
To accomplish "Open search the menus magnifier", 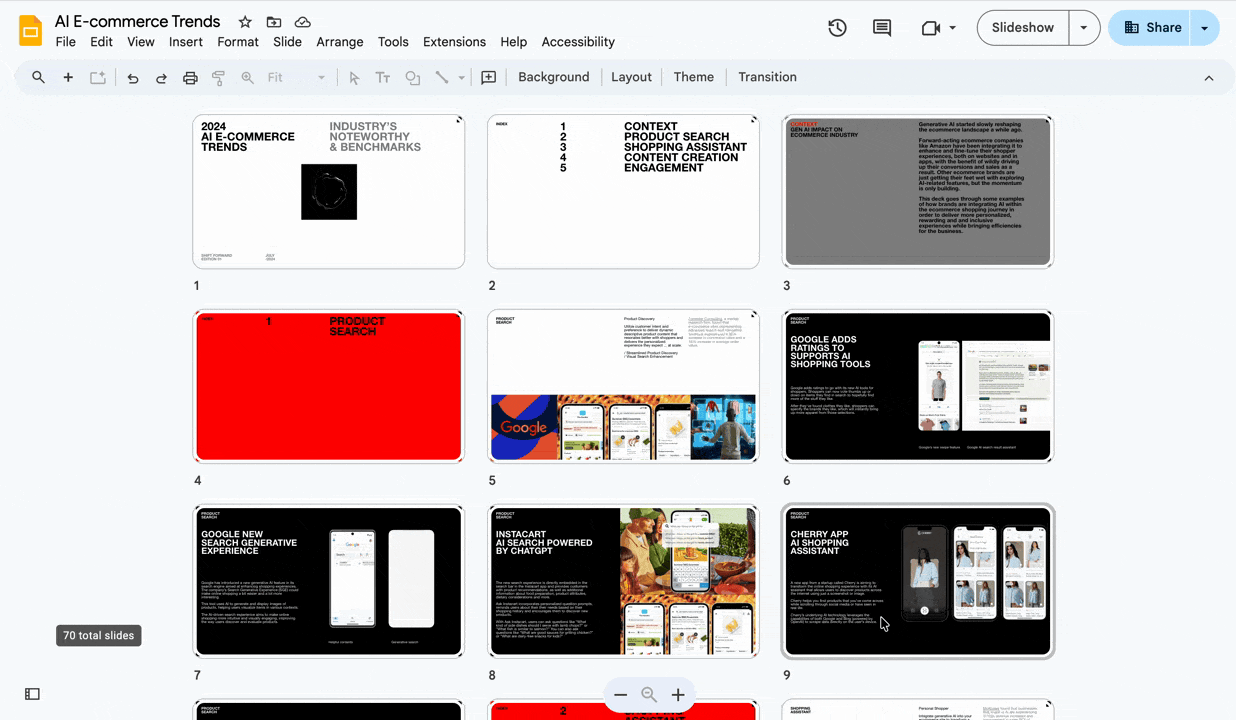I will (38, 77).
